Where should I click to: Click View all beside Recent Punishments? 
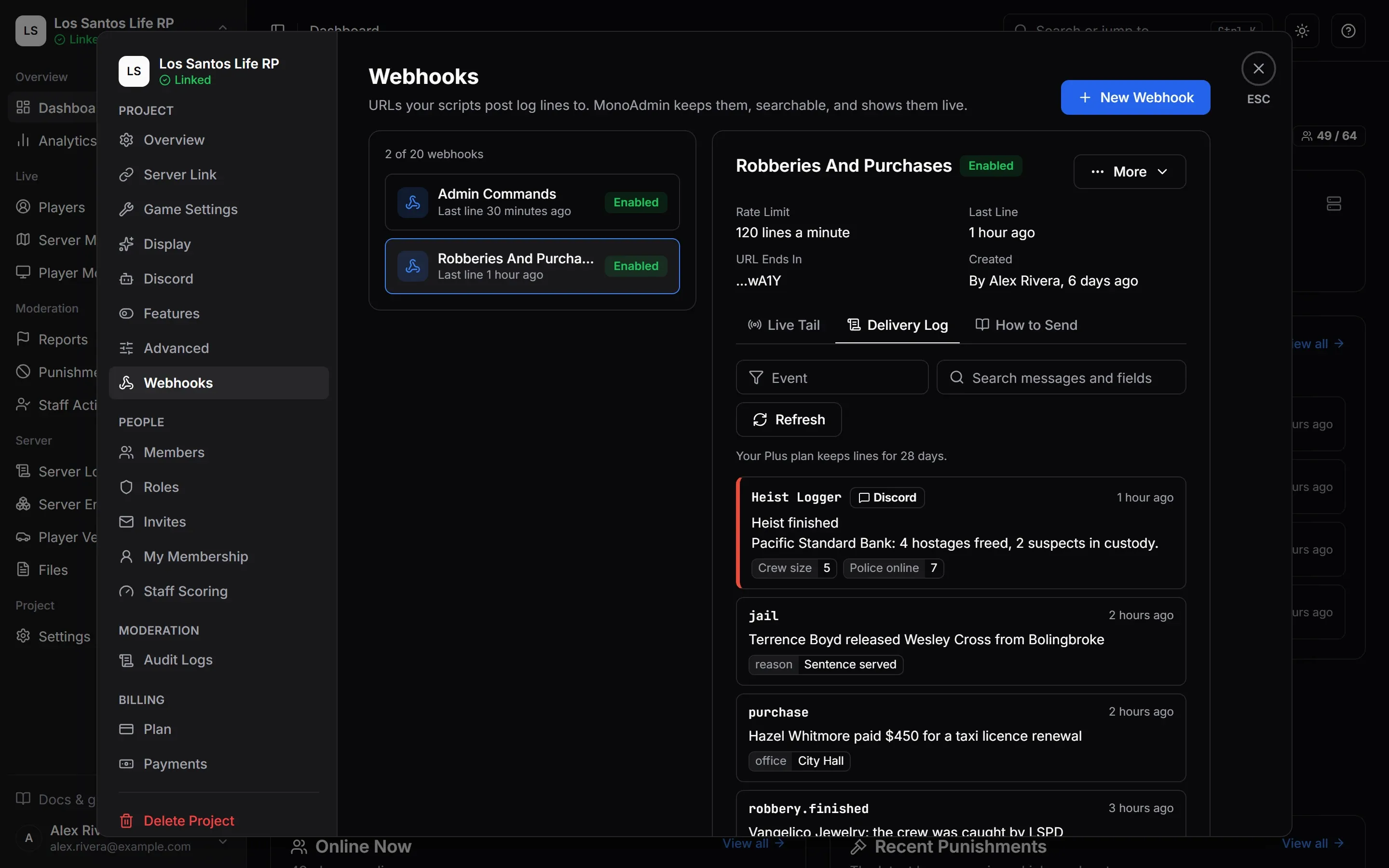click(x=1312, y=843)
